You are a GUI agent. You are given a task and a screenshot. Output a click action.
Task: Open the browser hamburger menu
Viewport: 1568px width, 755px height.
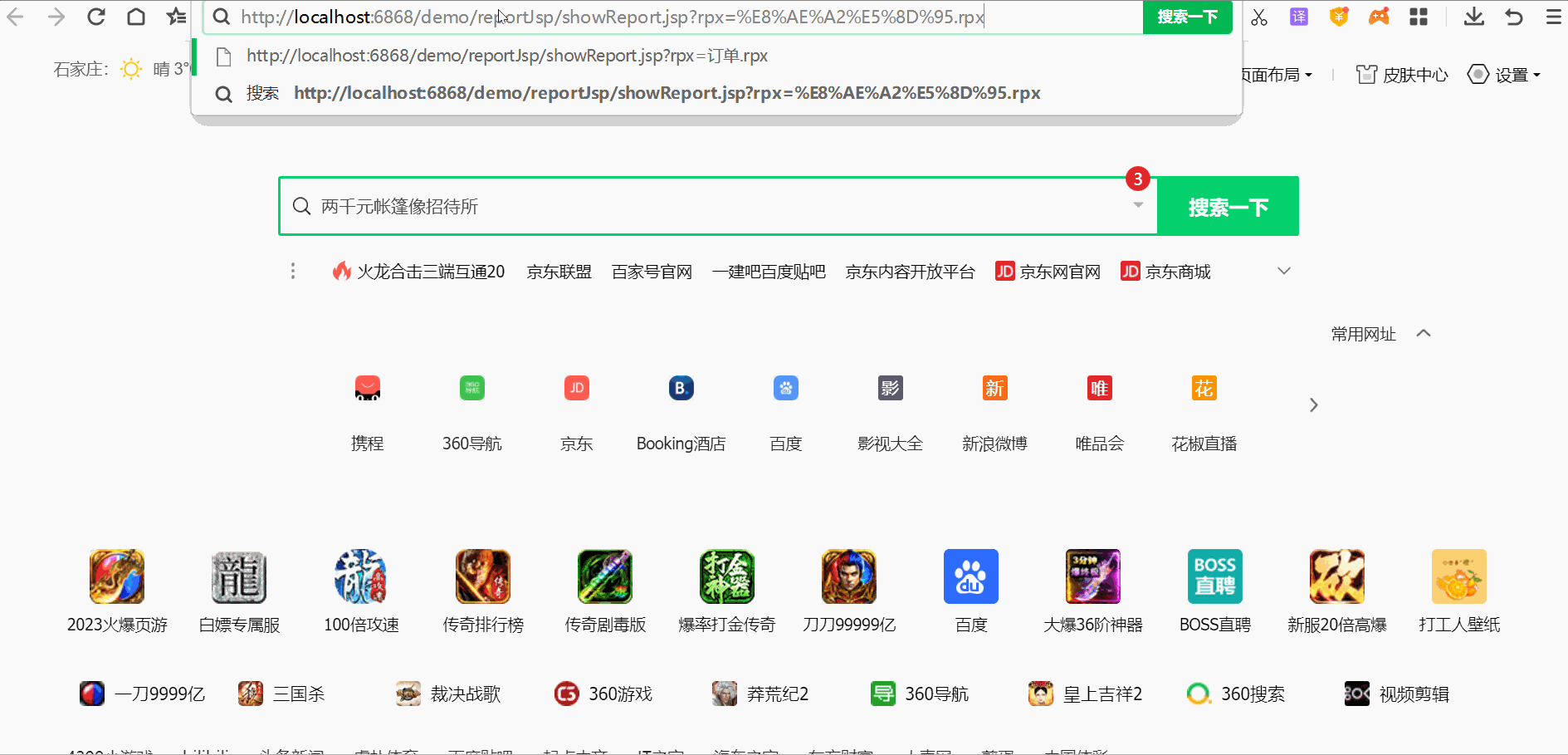(1554, 17)
